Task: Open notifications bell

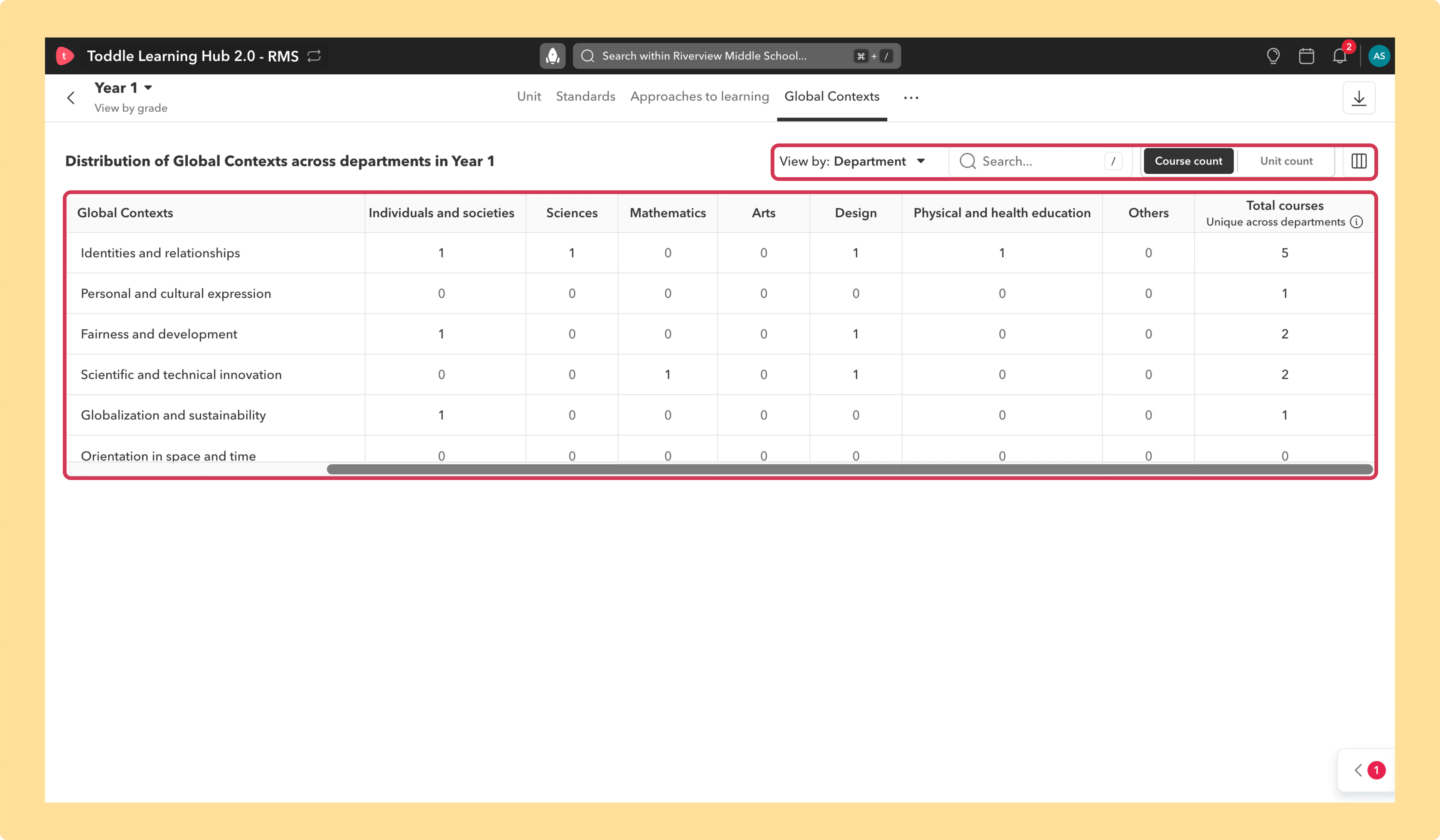Action: [x=1340, y=56]
